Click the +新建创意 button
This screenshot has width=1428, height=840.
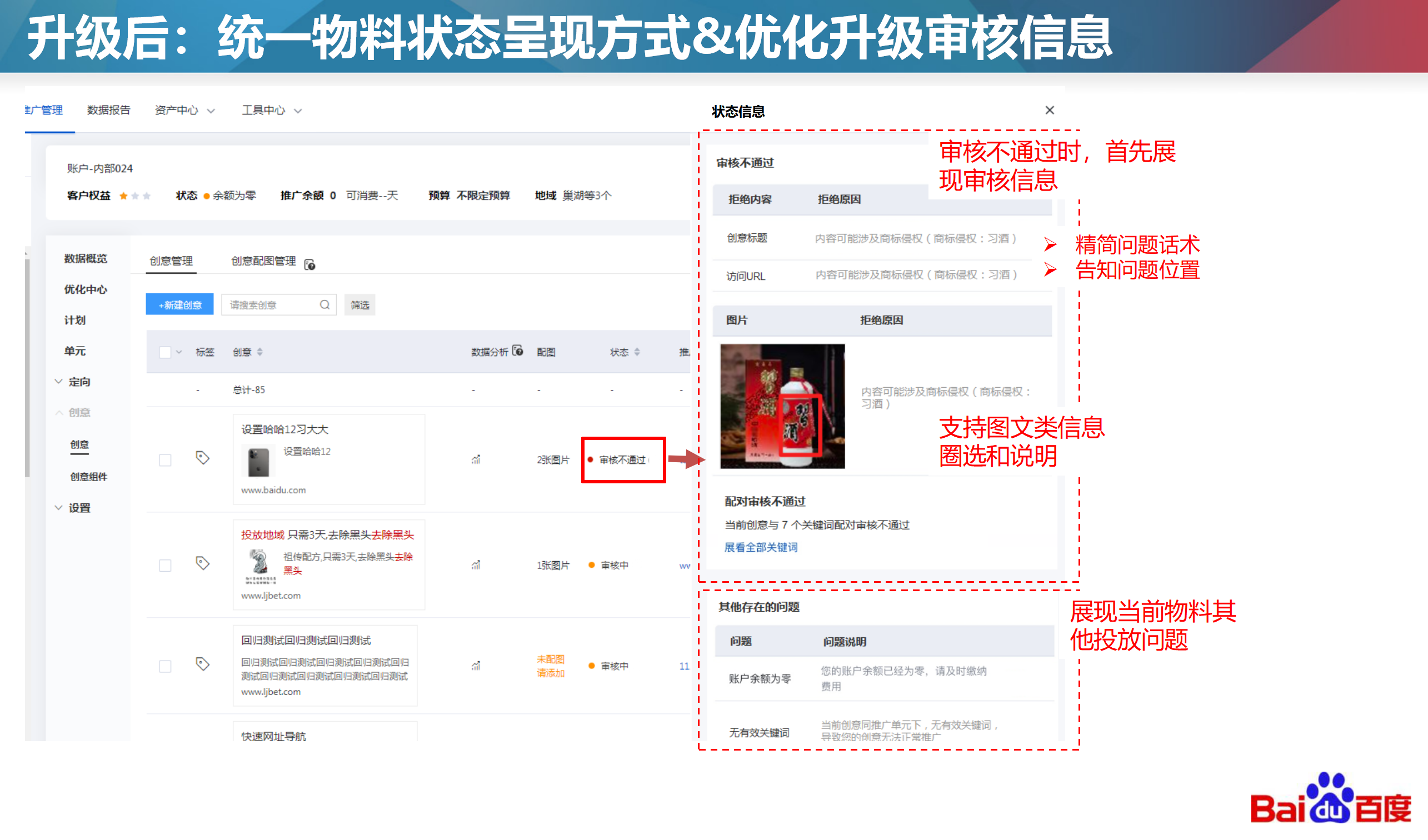click(179, 305)
